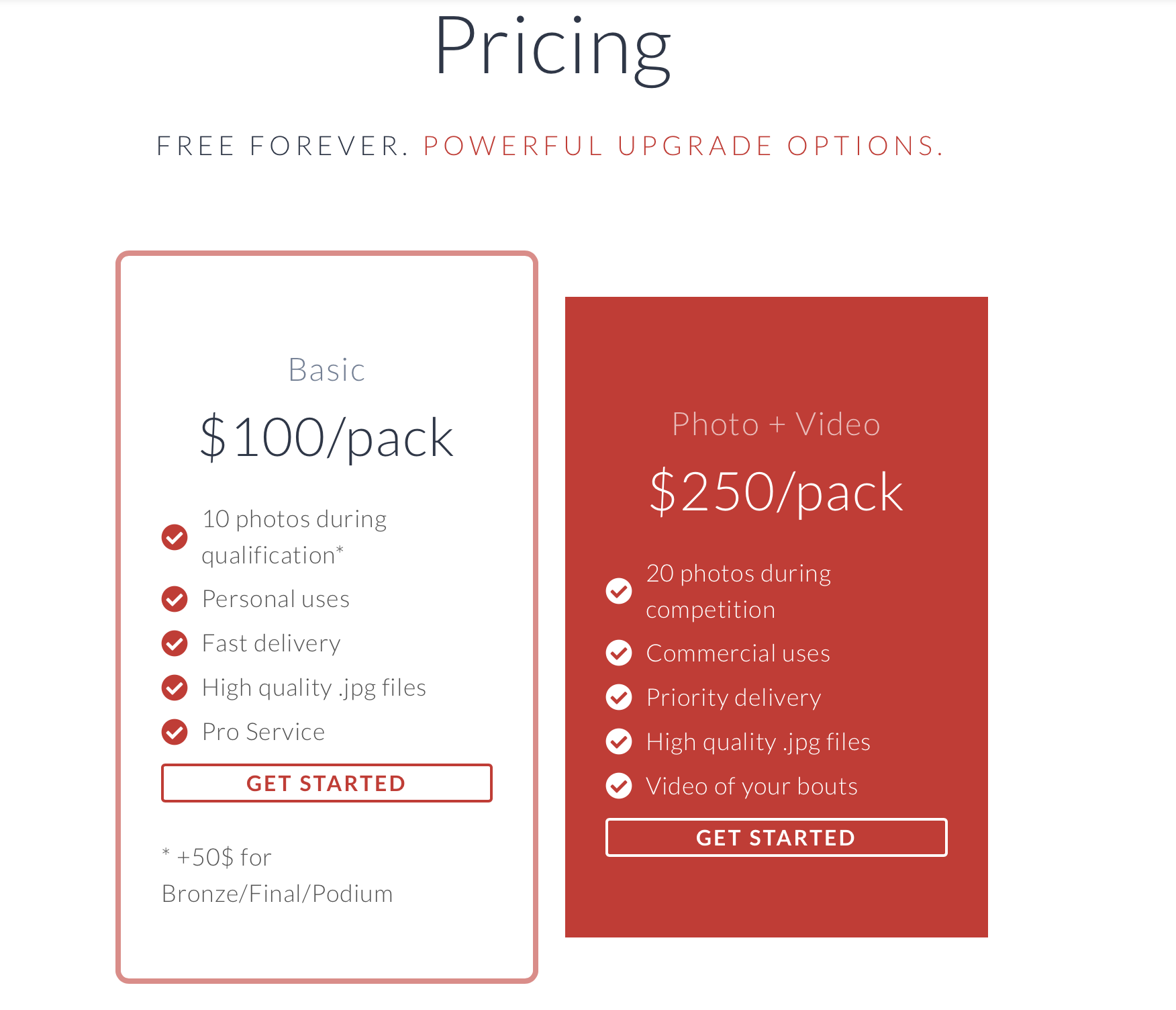Click the Commercial uses checkmark icon

[619, 653]
